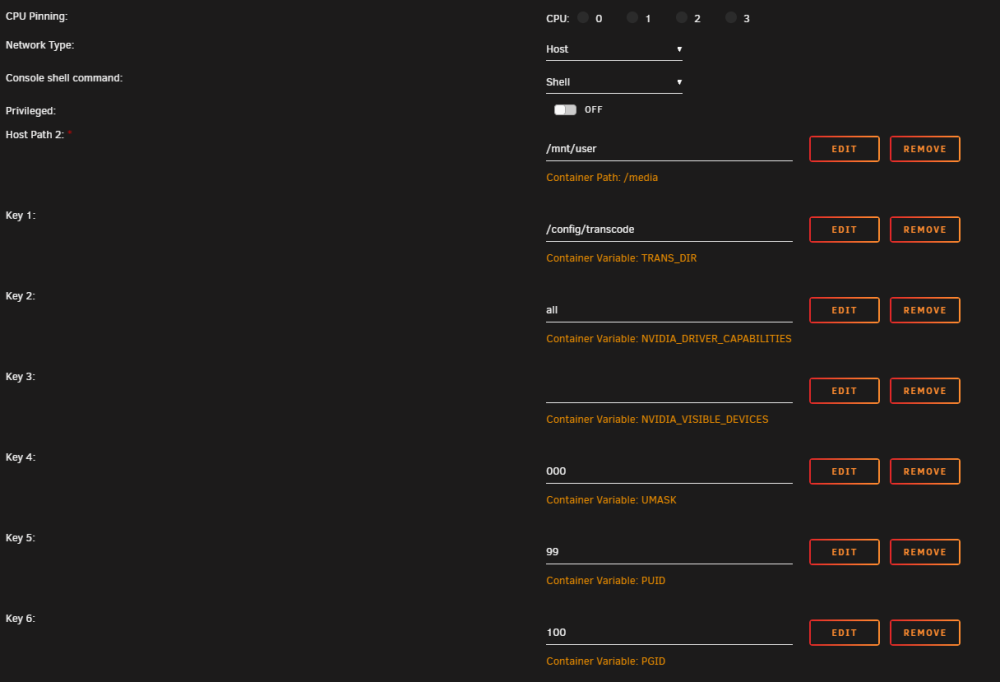Click the 'Key 6:' label
This screenshot has height=682, width=1000.
click(20, 618)
